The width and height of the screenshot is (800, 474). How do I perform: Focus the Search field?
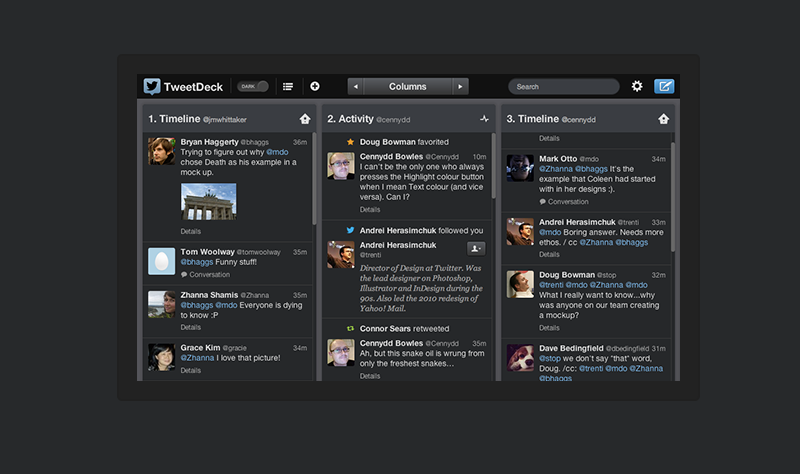(564, 86)
